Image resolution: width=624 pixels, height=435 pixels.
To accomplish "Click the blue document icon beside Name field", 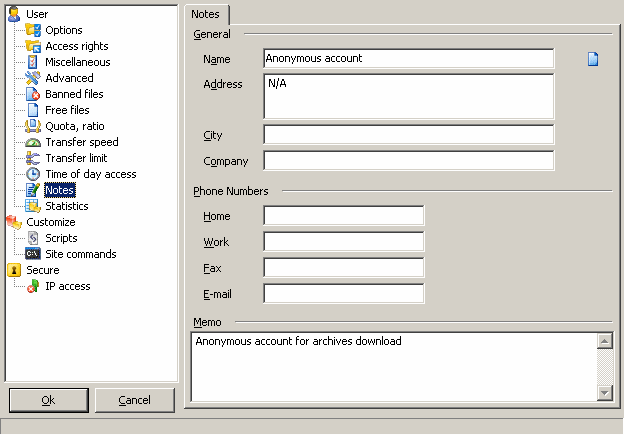I will [x=593, y=59].
